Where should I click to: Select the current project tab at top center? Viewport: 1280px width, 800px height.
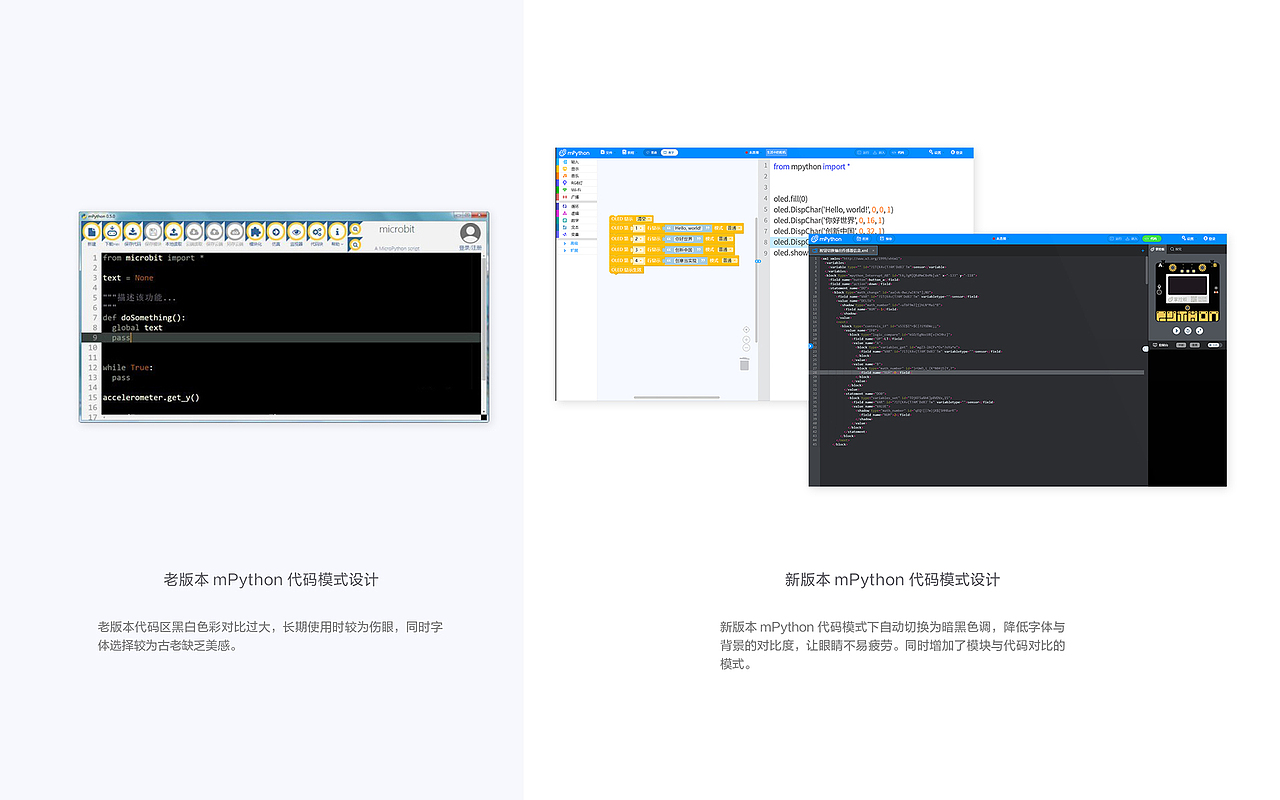[x=776, y=152]
